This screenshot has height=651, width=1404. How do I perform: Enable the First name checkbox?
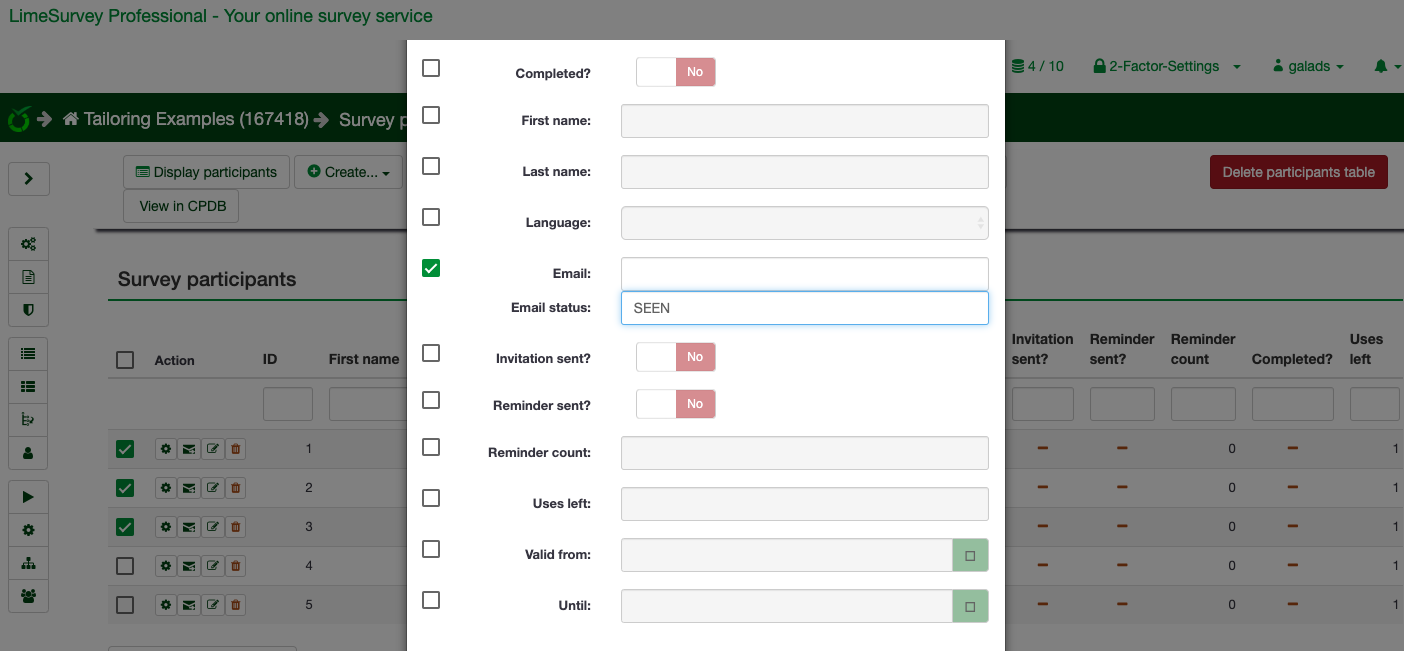pyautogui.click(x=431, y=115)
